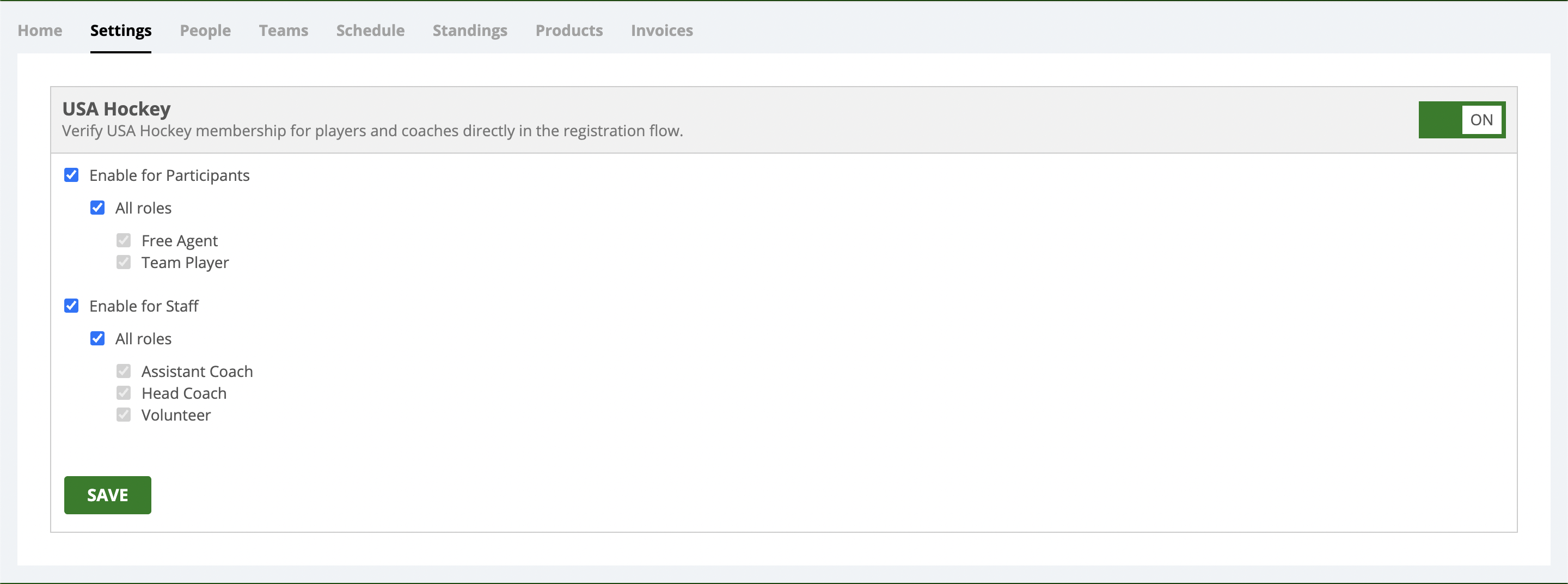Toggle the Assistant Coach checkbox
The width and height of the screenshot is (1568, 584).
124,372
